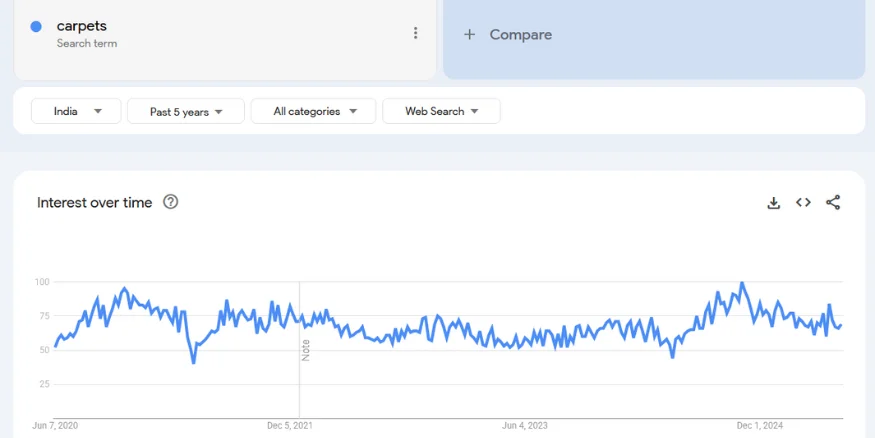Click the carpets search term field
The height and width of the screenshot is (438, 875).
click(x=82, y=26)
